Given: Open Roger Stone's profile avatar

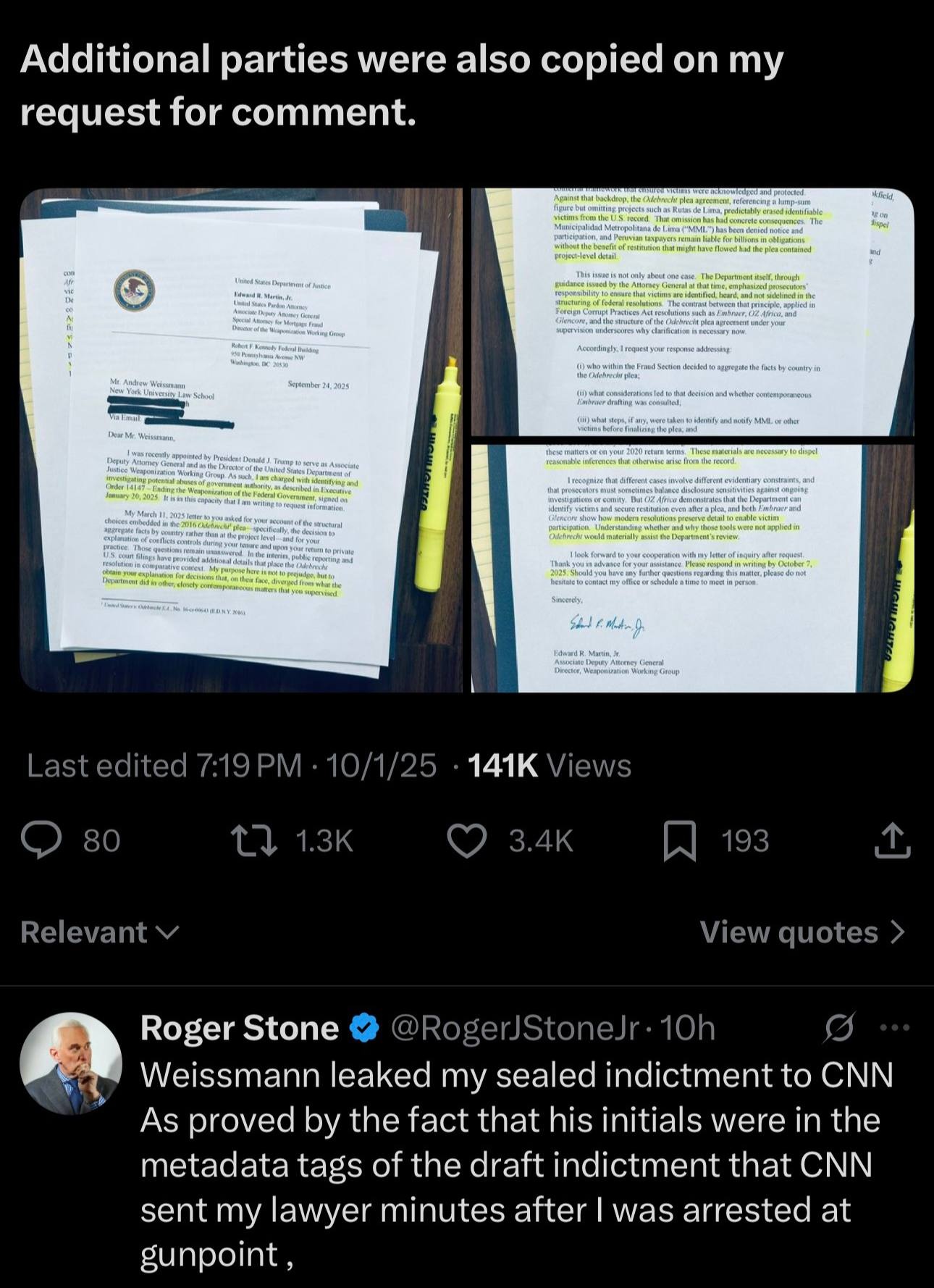Looking at the screenshot, I should tap(71, 1063).
